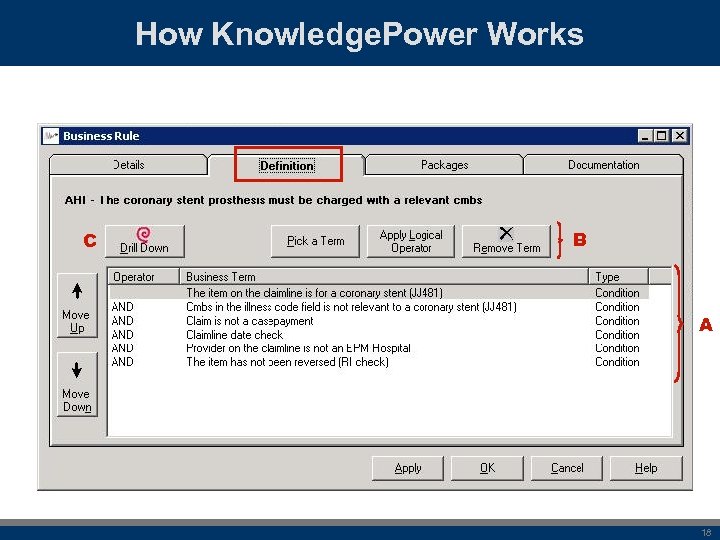Click the Remove Term button
Viewport: 720px width, 540px height.
506,241
